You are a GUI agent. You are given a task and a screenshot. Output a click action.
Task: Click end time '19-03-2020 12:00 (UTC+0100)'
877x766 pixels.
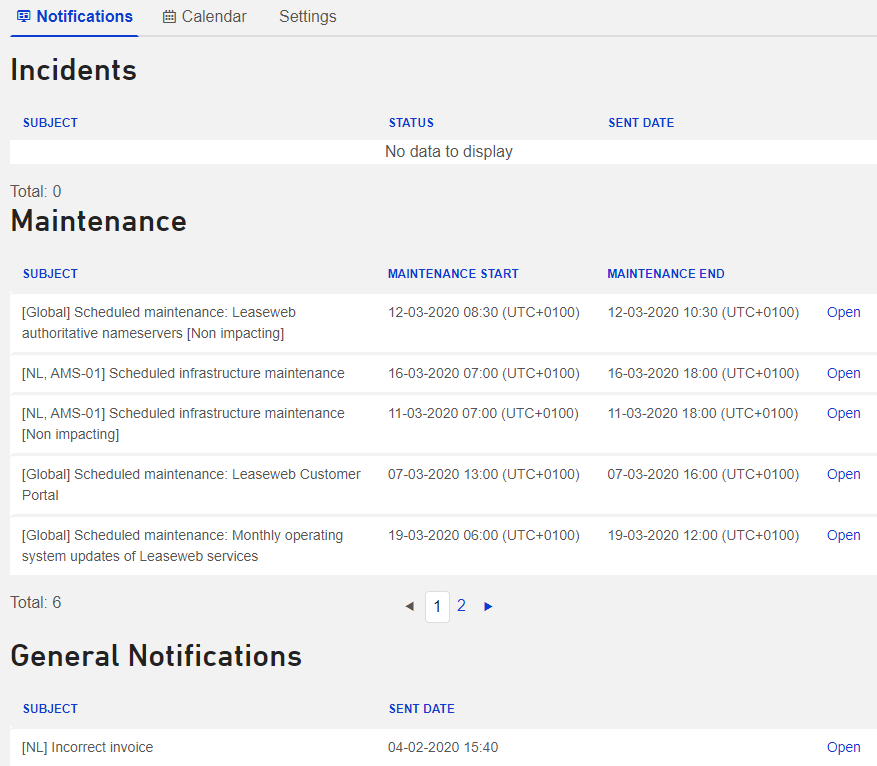pyautogui.click(x=703, y=535)
